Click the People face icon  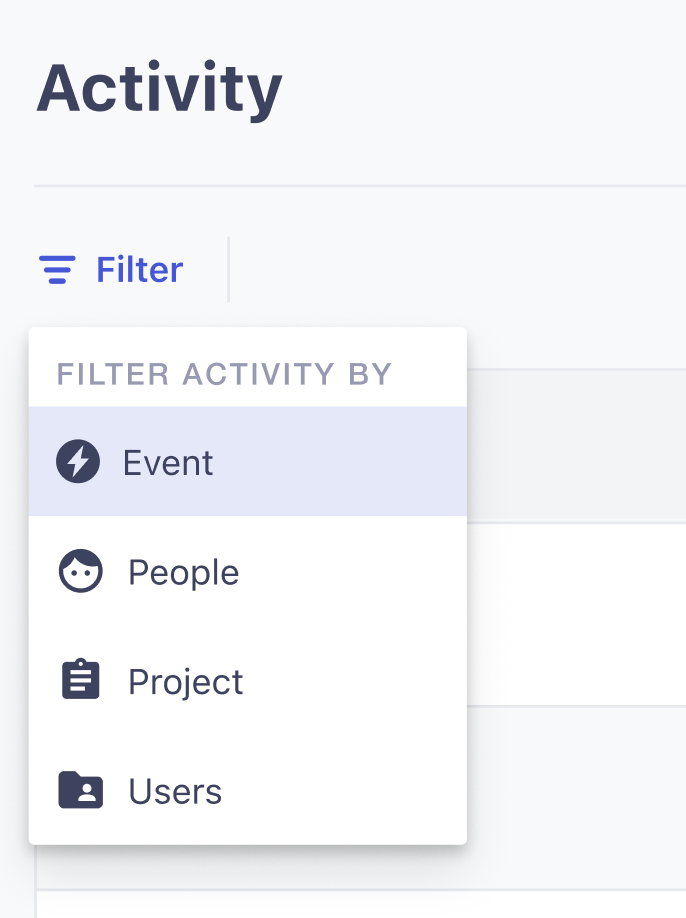(x=81, y=571)
